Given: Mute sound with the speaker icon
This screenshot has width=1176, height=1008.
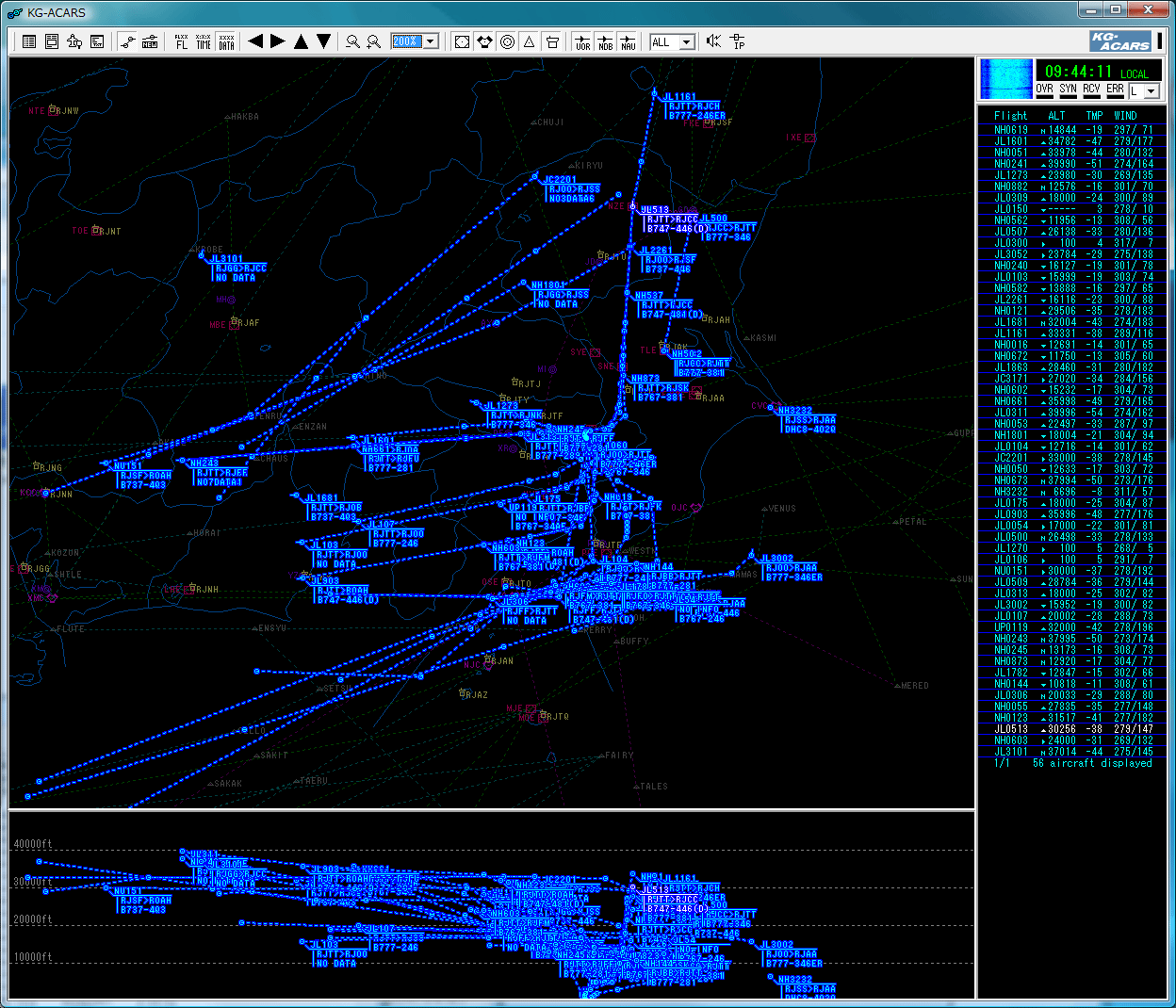Looking at the screenshot, I should click(713, 41).
